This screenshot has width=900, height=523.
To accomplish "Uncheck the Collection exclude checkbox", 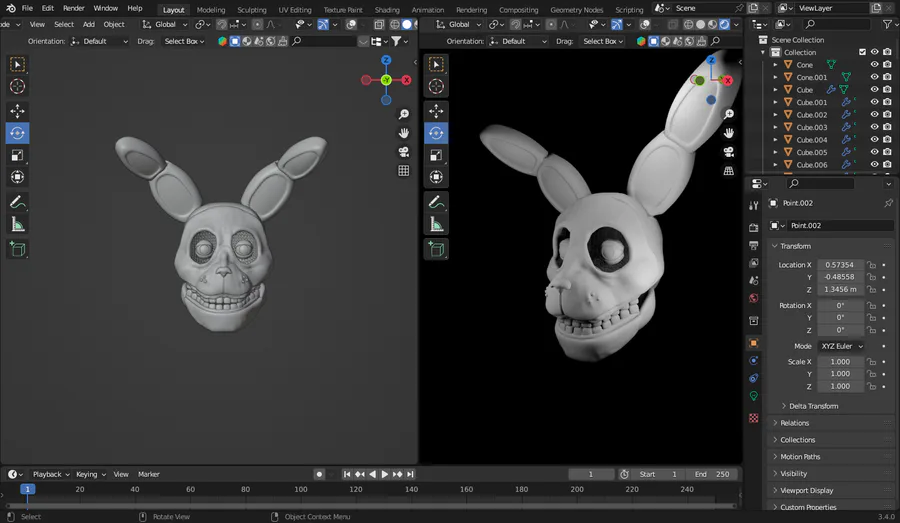I will coord(862,52).
